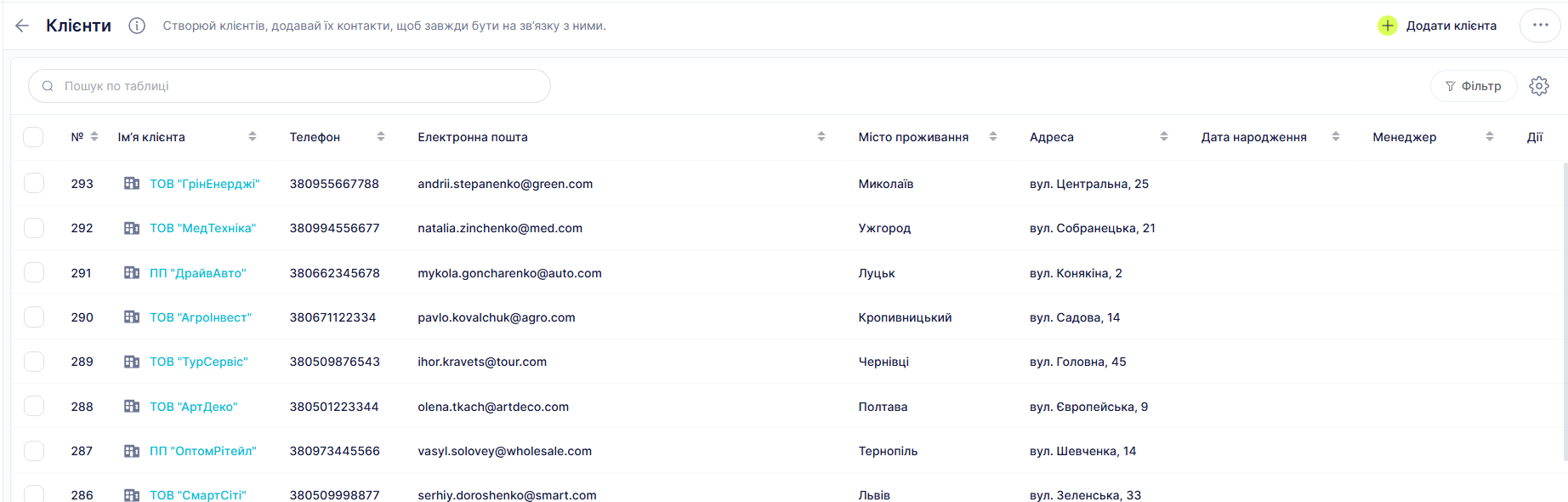This screenshot has width=1568, height=502.
Task: Click company icon beside ТОВ "АртДеко"
Action: (x=132, y=407)
